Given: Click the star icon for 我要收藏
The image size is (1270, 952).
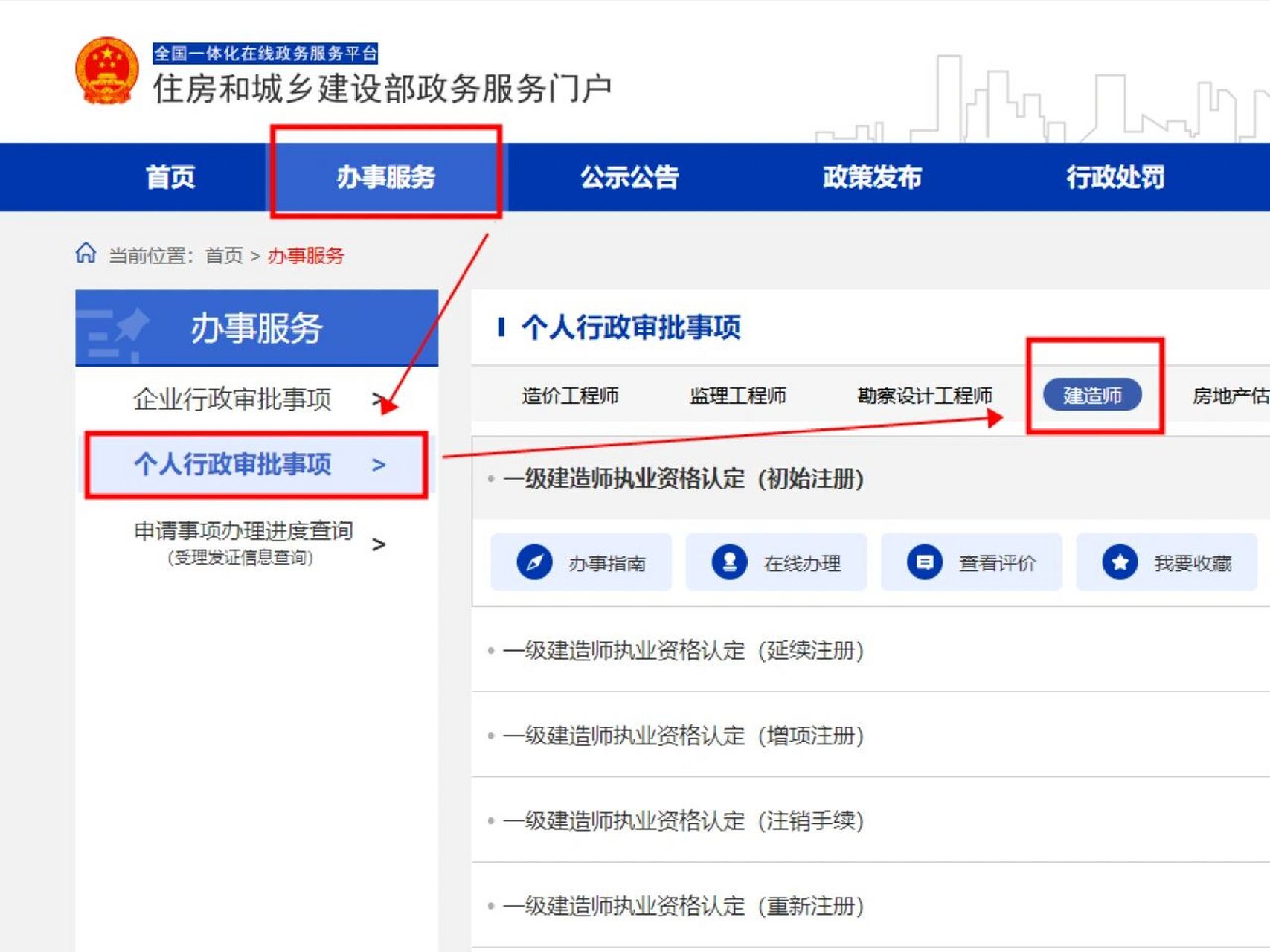Looking at the screenshot, I should point(1120,562).
